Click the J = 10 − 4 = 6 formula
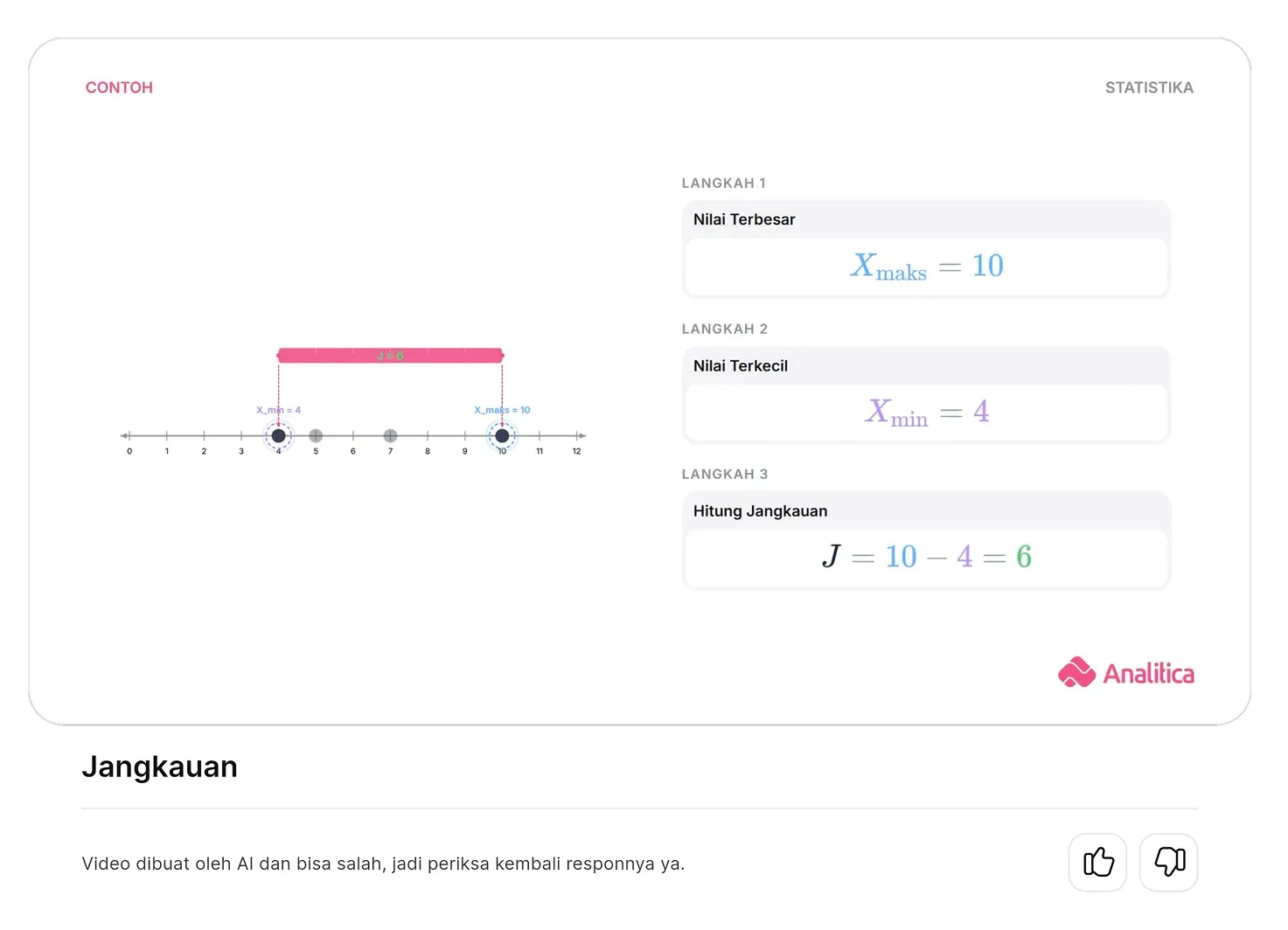1288x930 pixels. coord(926,557)
